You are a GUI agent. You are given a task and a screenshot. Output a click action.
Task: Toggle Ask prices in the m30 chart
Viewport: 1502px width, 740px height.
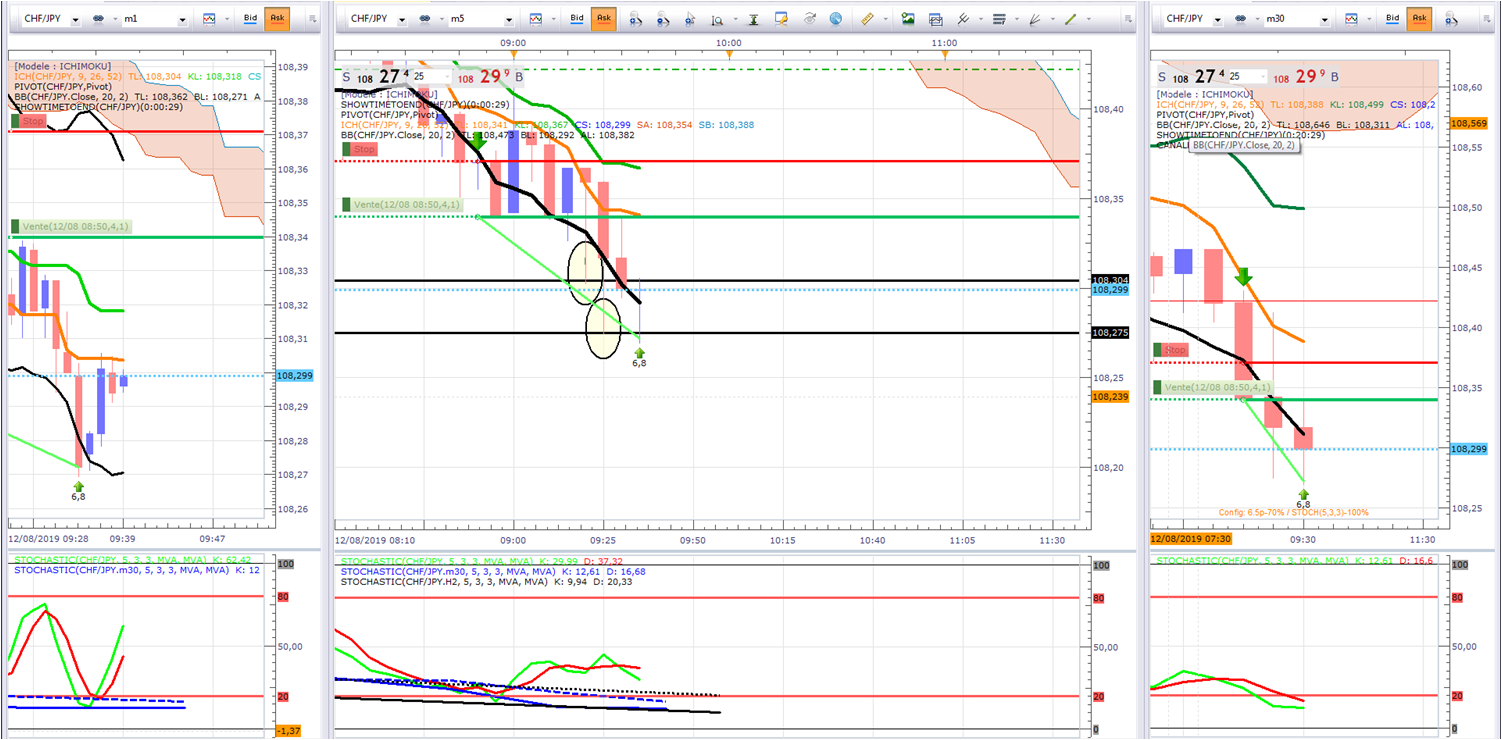pyautogui.click(x=1419, y=19)
